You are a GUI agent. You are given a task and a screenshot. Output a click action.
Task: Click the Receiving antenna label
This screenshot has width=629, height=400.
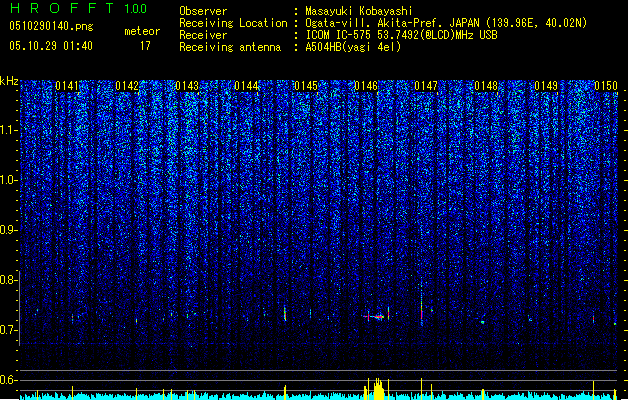point(230,47)
